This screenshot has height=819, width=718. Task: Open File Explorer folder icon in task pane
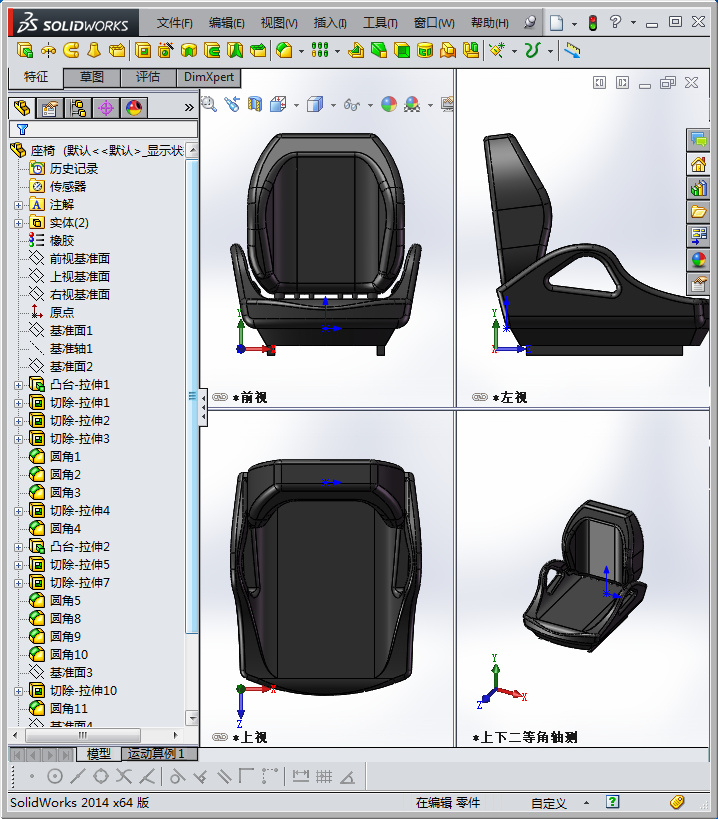click(698, 212)
